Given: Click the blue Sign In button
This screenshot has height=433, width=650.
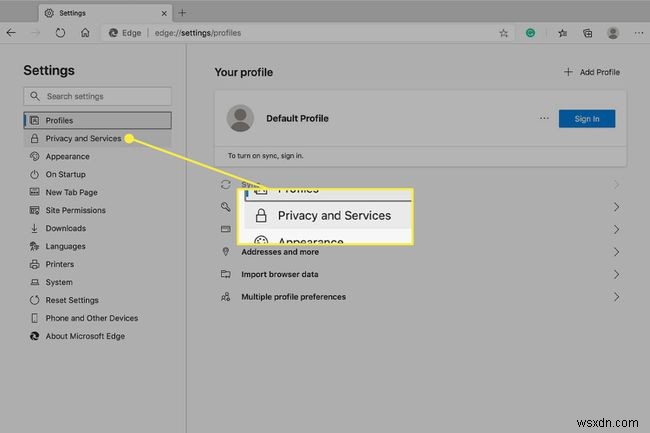Looking at the screenshot, I should [x=587, y=119].
